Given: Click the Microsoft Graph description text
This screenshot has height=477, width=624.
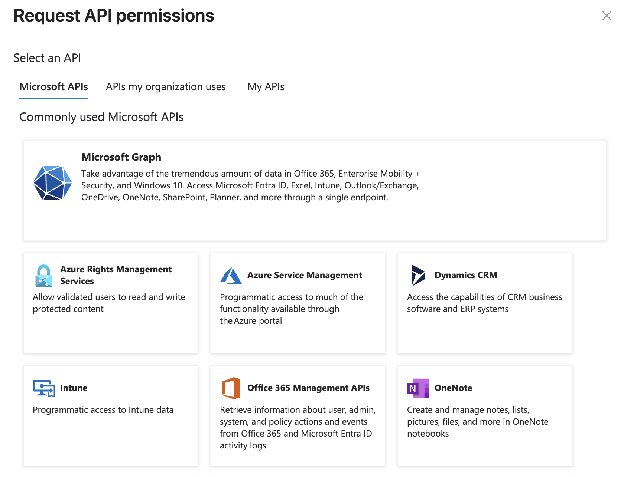Looking at the screenshot, I should 250,185.
